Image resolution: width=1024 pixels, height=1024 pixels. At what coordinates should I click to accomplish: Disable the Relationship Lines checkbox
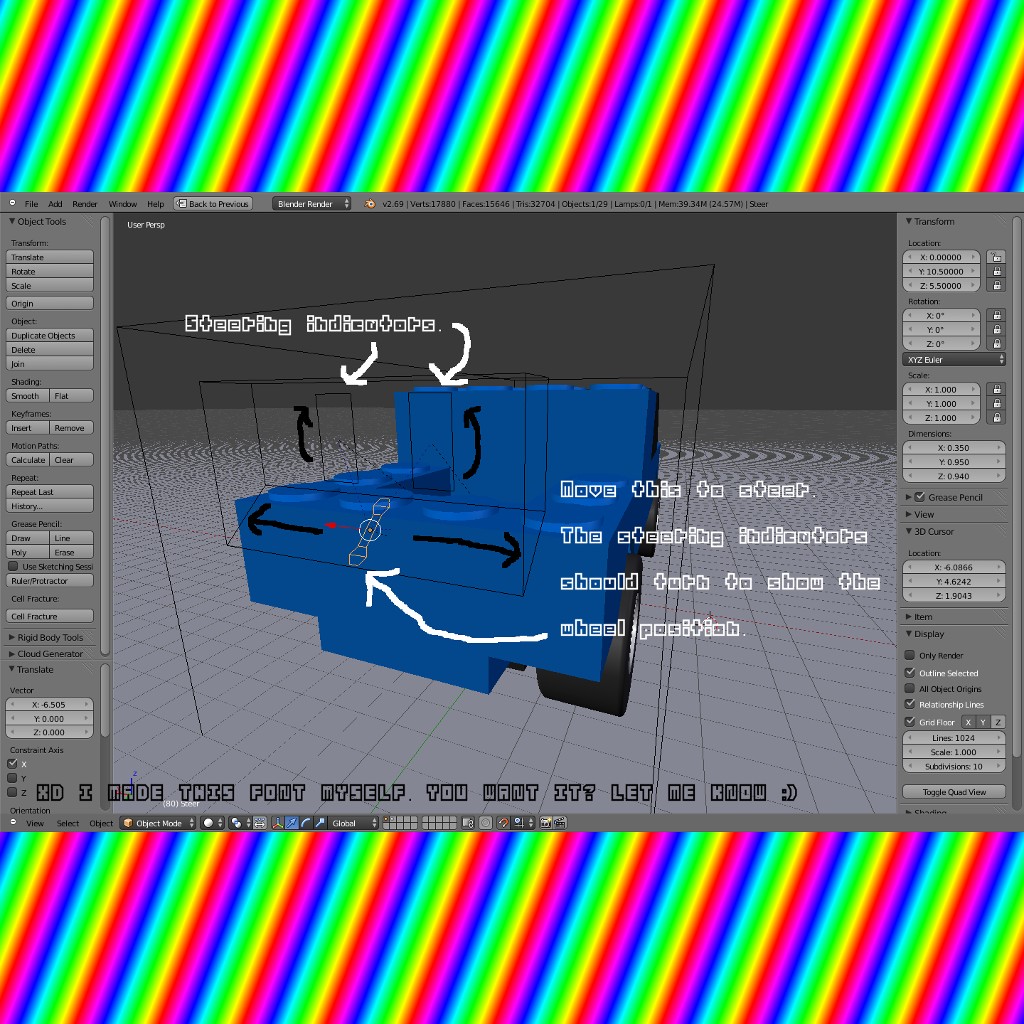910,705
